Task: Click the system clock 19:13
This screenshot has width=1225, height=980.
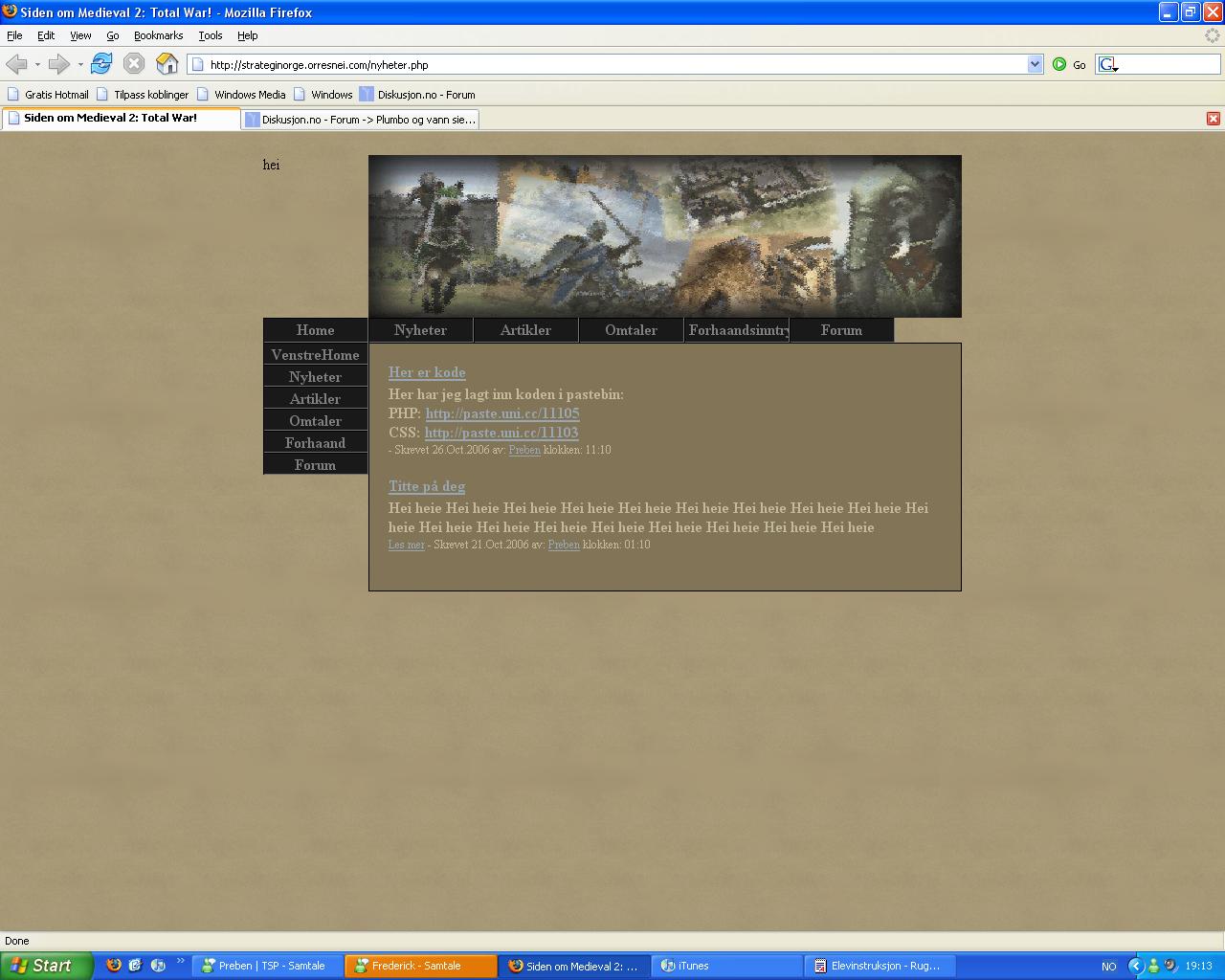Action: tap(1198, 967)
